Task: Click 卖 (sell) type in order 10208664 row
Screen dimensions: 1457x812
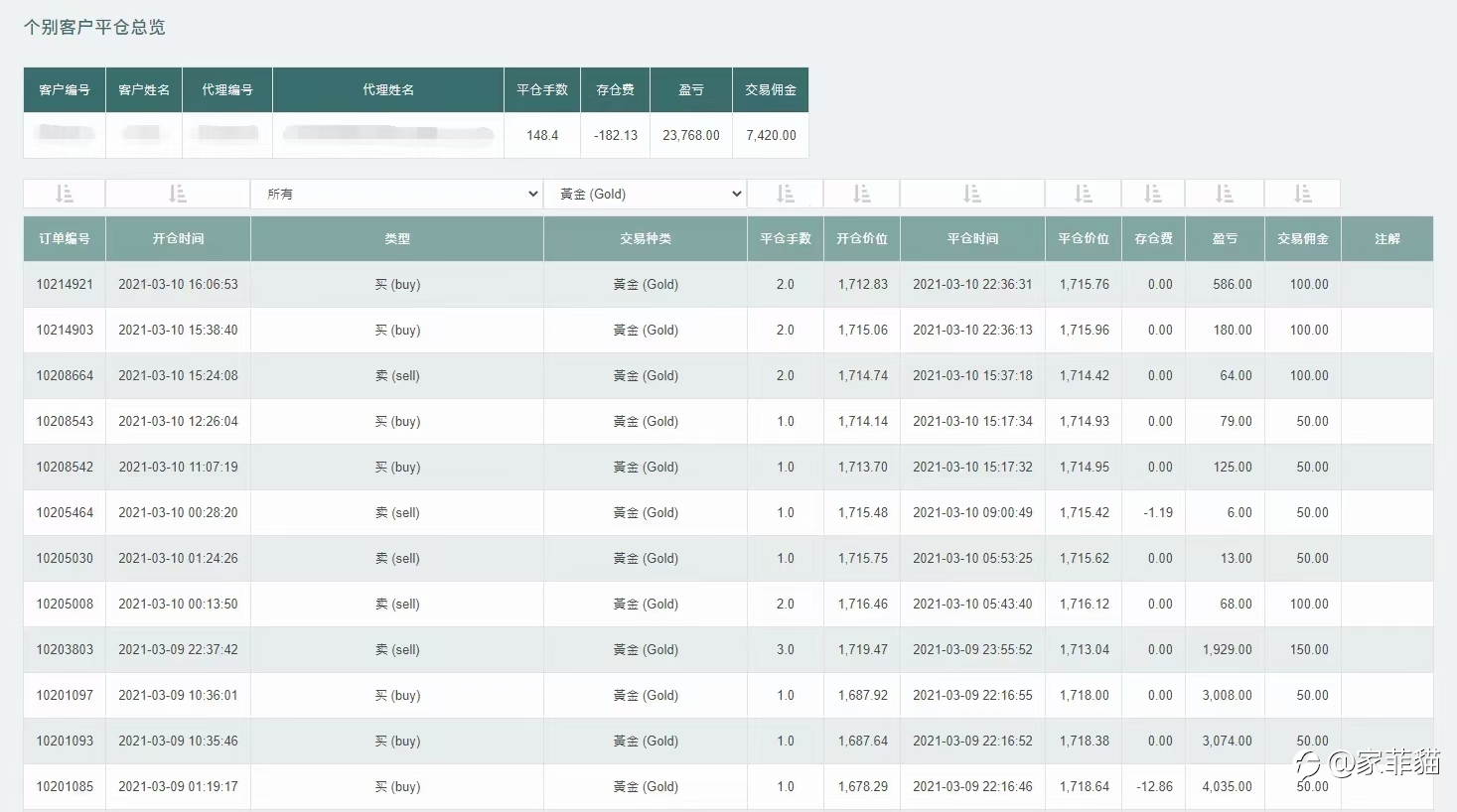Action: (397, 375)
